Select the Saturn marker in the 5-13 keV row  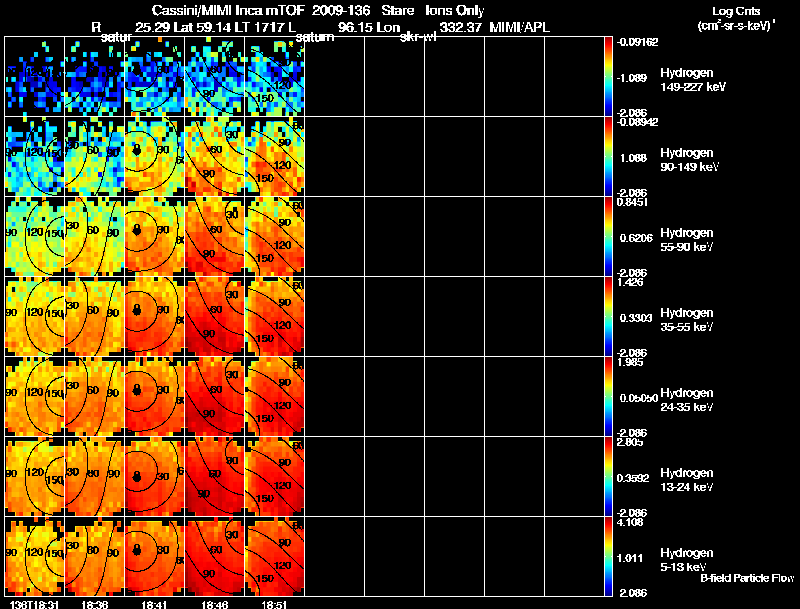137,551
